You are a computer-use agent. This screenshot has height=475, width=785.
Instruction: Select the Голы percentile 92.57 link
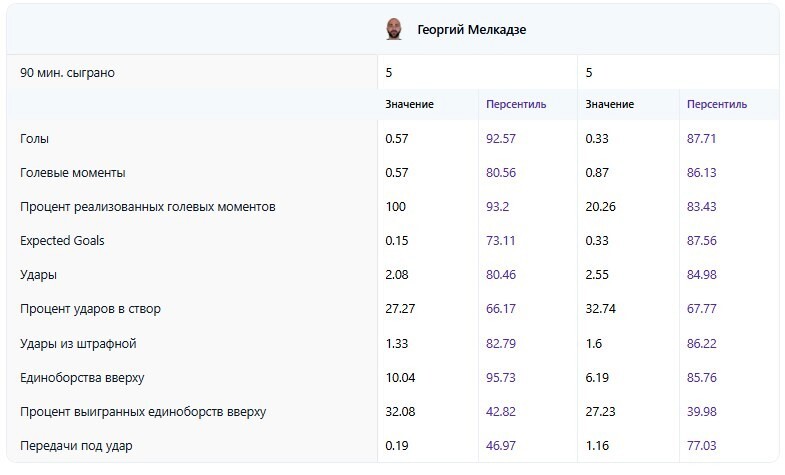[x=501, y=139]
